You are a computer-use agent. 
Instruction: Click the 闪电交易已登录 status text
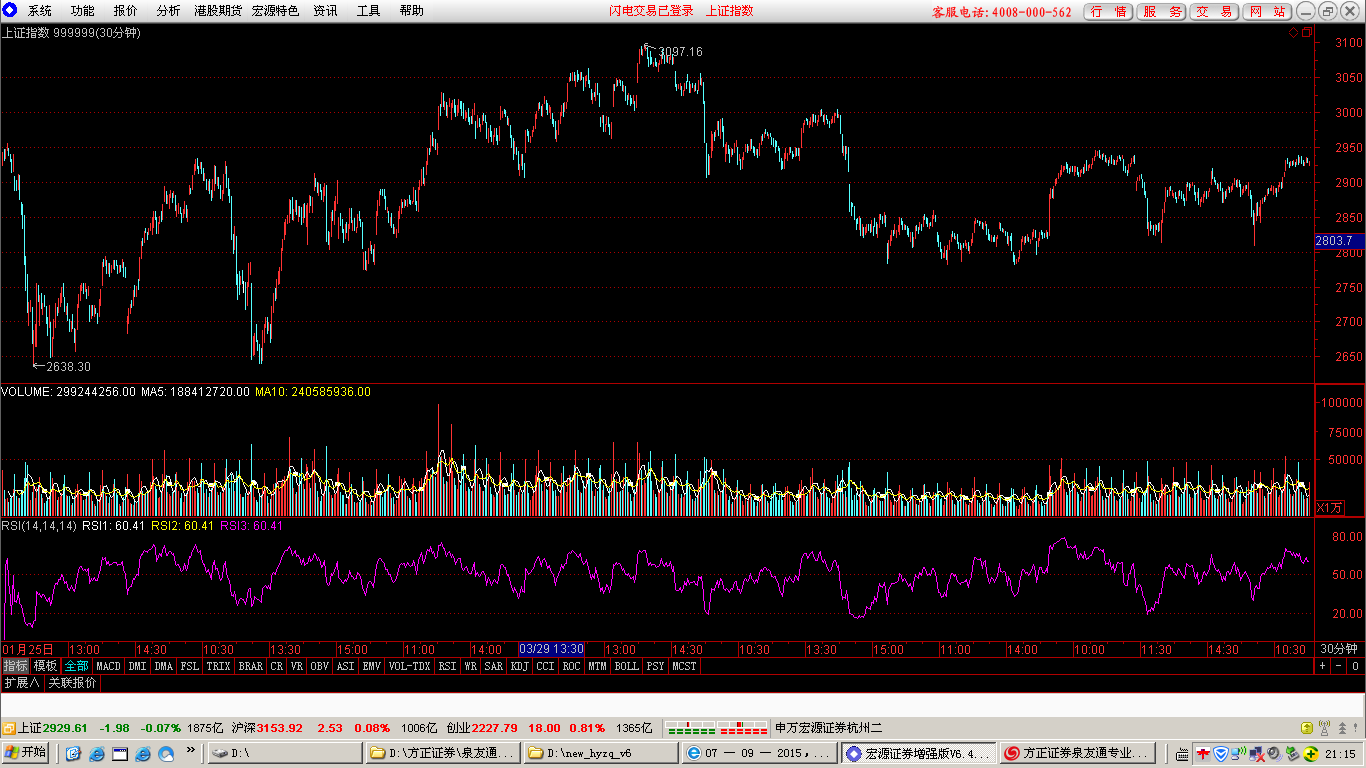click(651, 11)
